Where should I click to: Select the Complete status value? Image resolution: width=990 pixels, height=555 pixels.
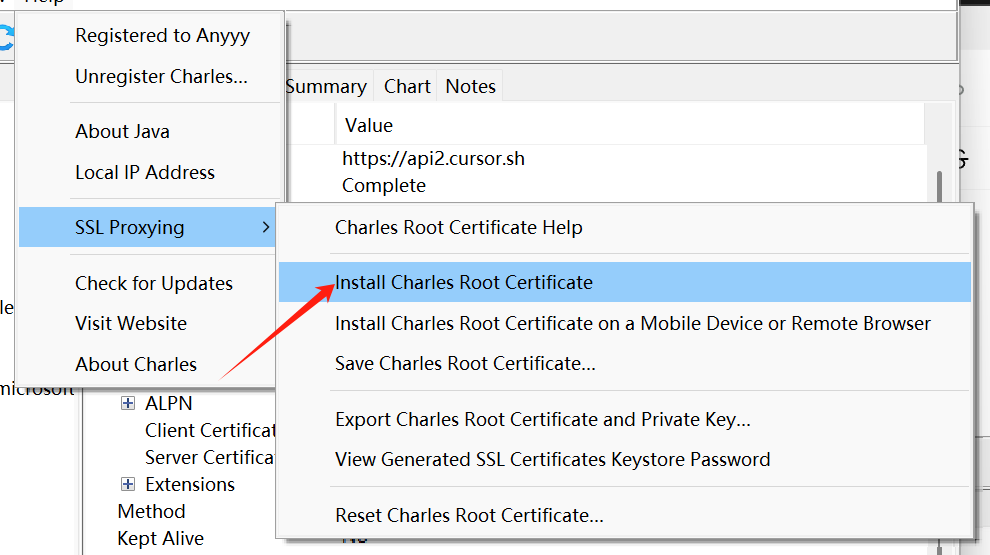click(x=384, y=185)
